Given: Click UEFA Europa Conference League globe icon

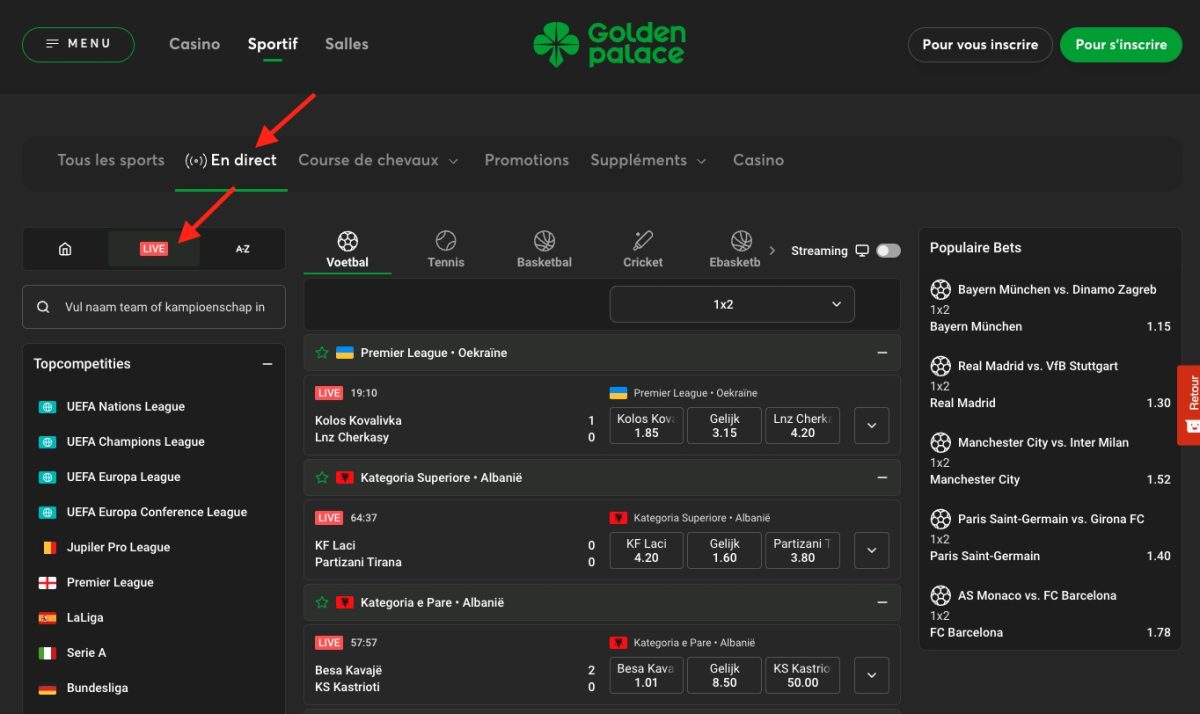Looking at the screenshot, I should (x=47, y=512).
